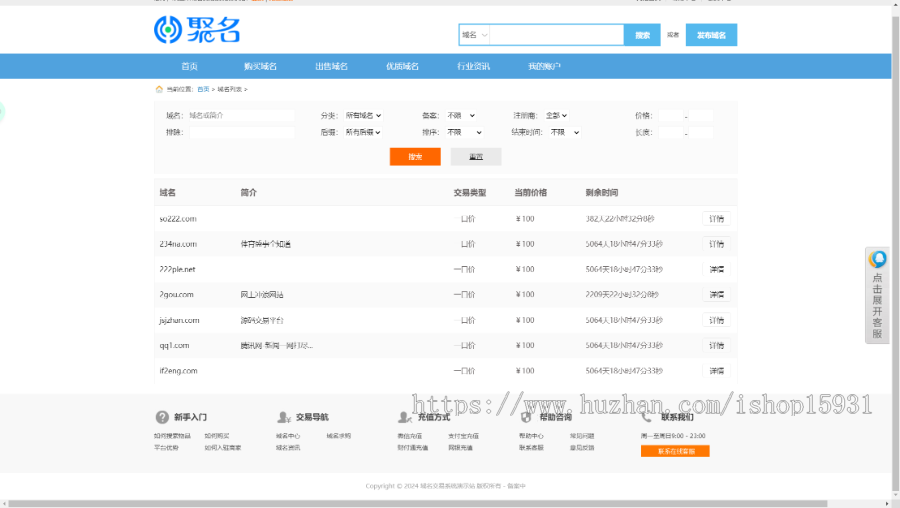Click domain 222ple.net in list
This screenshot has width=900, height=508.
tap(177, 269)
